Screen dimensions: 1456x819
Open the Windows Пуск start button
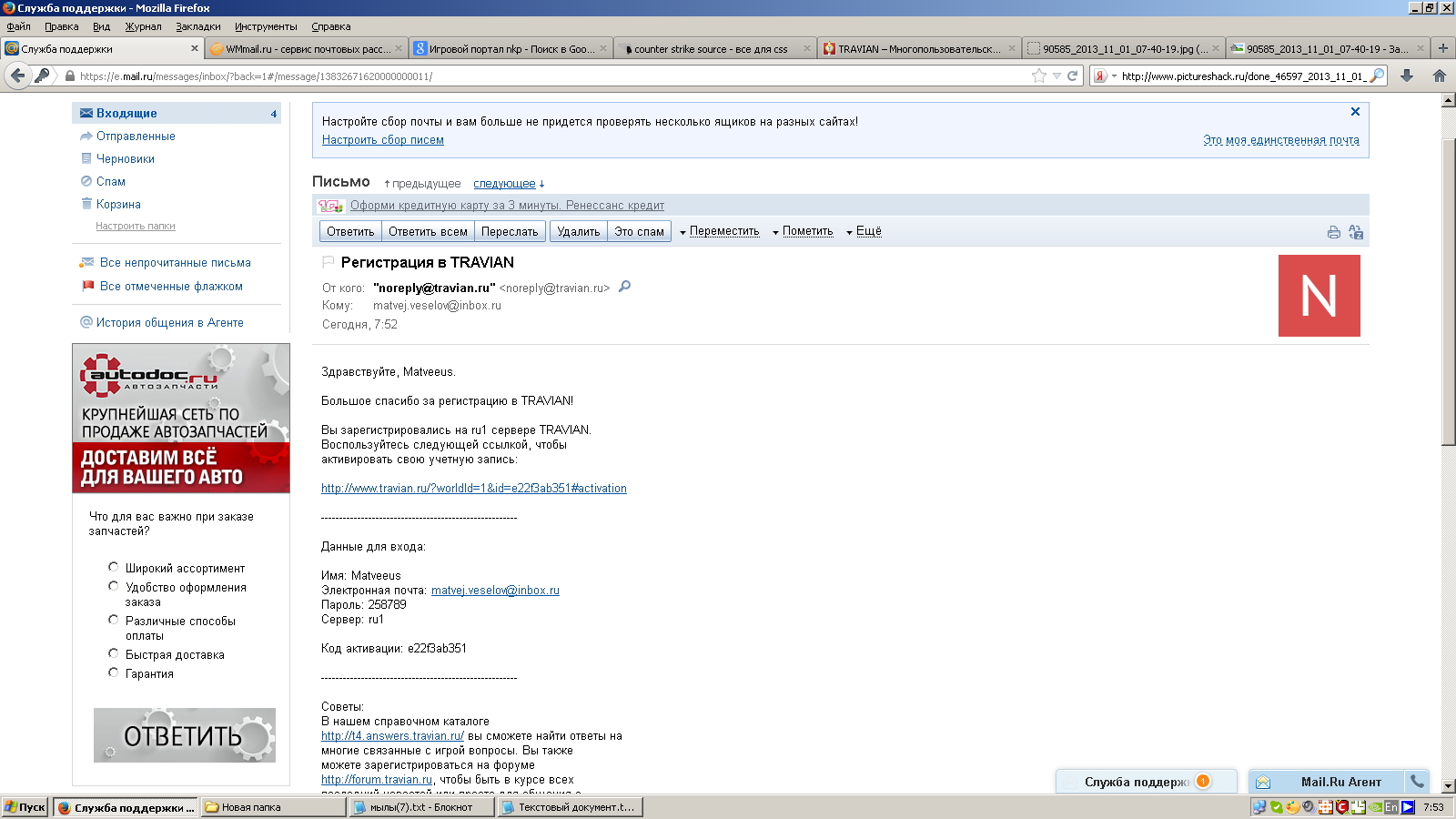(25, 807)
